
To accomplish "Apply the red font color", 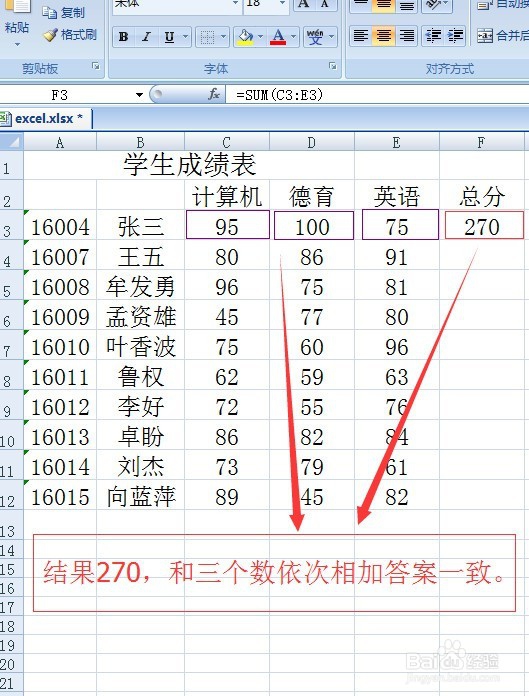I will (278, 37).
